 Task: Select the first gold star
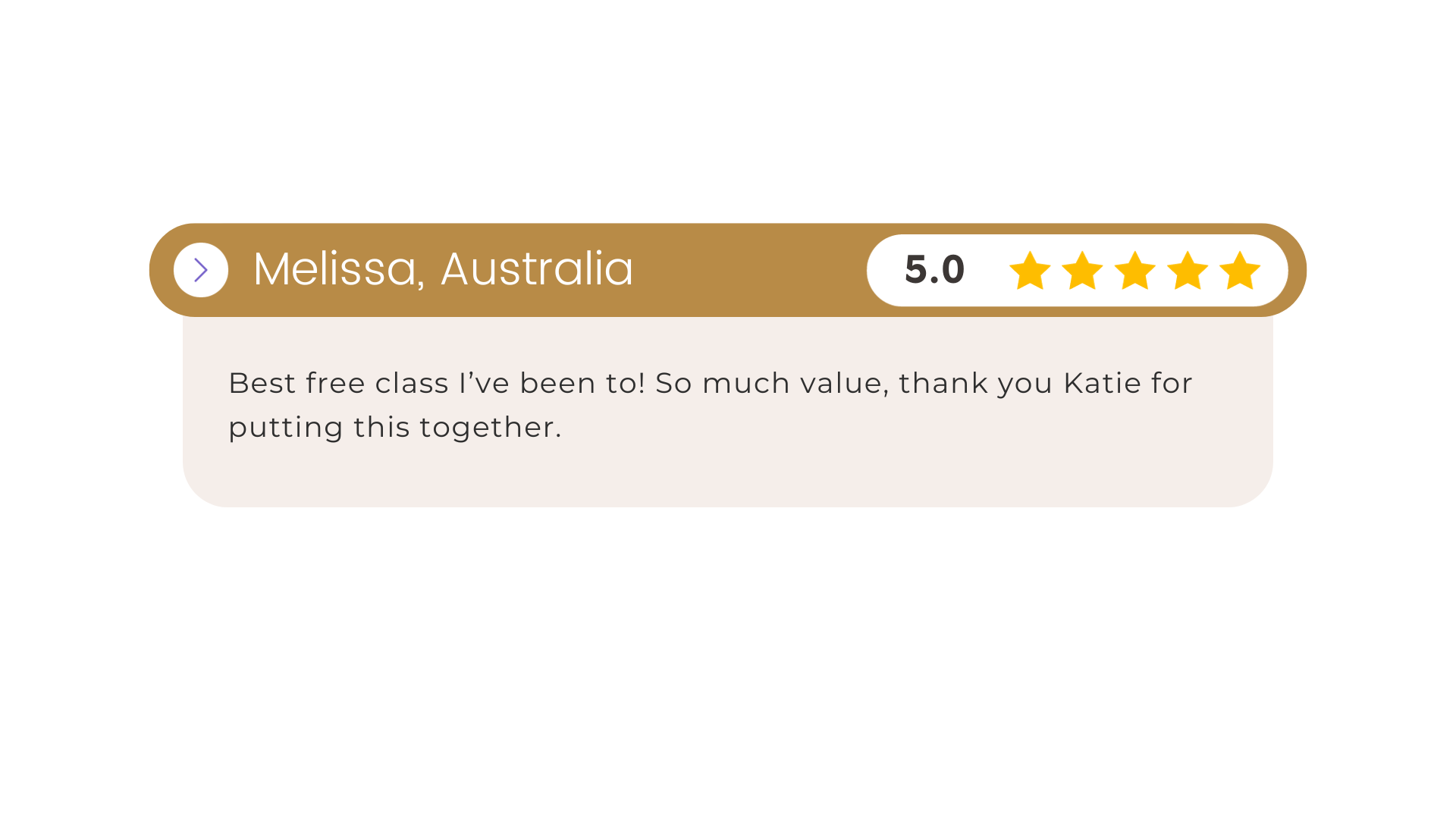[x=1030, y=271]
